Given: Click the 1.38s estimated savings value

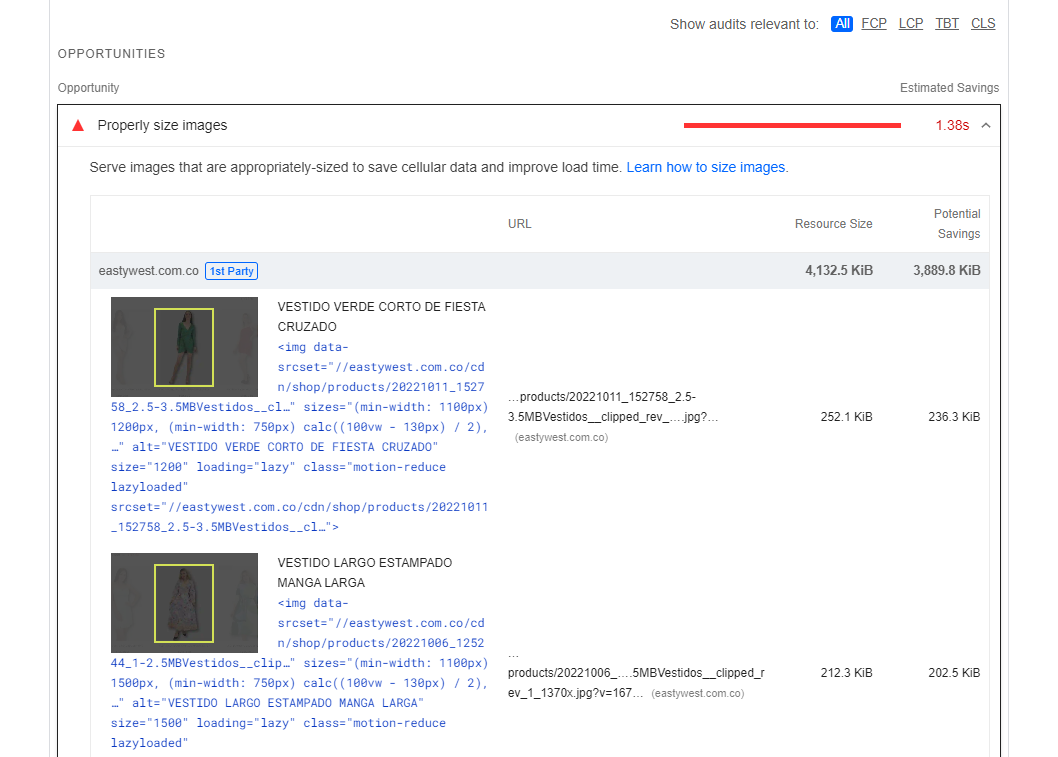Looking at the screenshot, I should click(952, 125).
